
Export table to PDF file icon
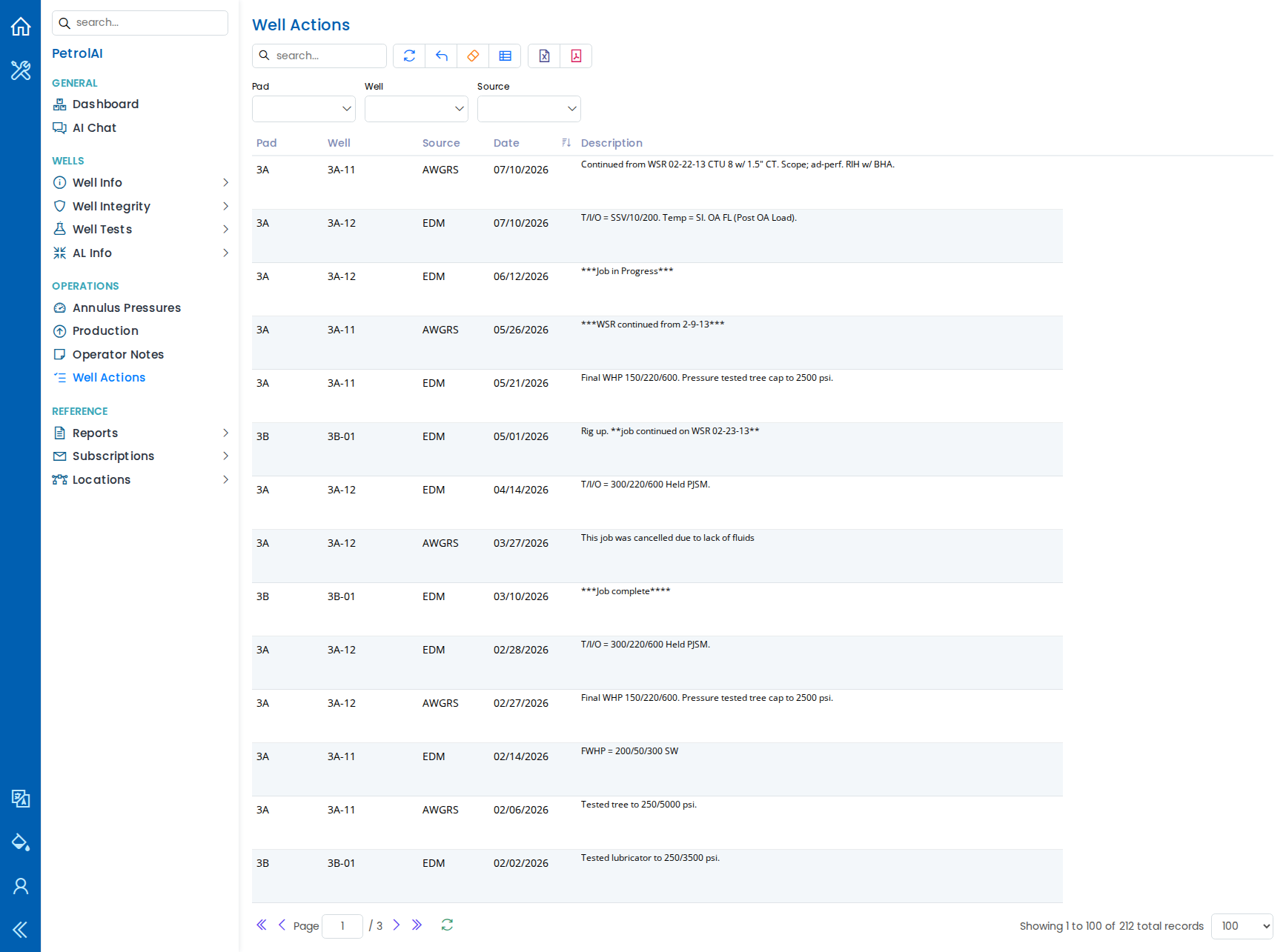click(x=576, y=56)
